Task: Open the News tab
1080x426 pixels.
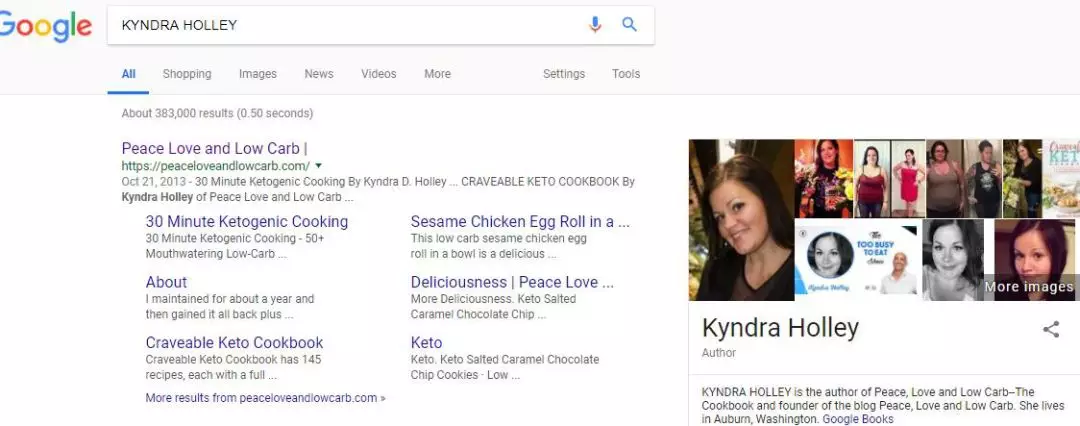Action: point(319,74)
